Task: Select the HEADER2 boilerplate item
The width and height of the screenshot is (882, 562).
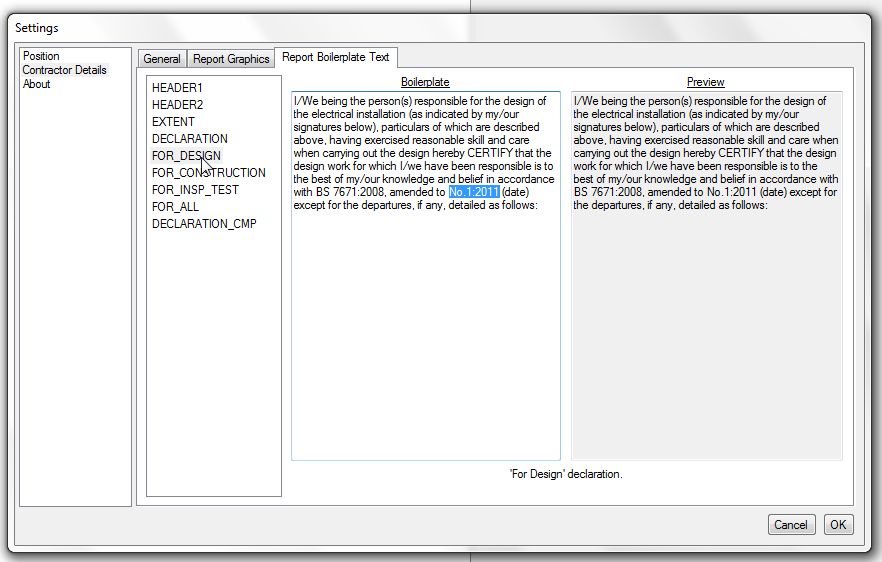Action: coord(177,105)
